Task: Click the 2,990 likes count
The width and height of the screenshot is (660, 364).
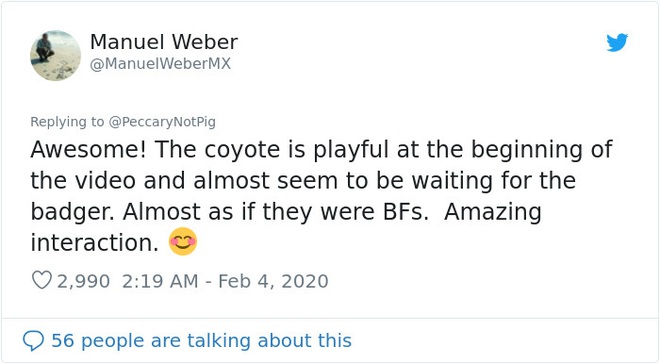Action: click(83, 281)
